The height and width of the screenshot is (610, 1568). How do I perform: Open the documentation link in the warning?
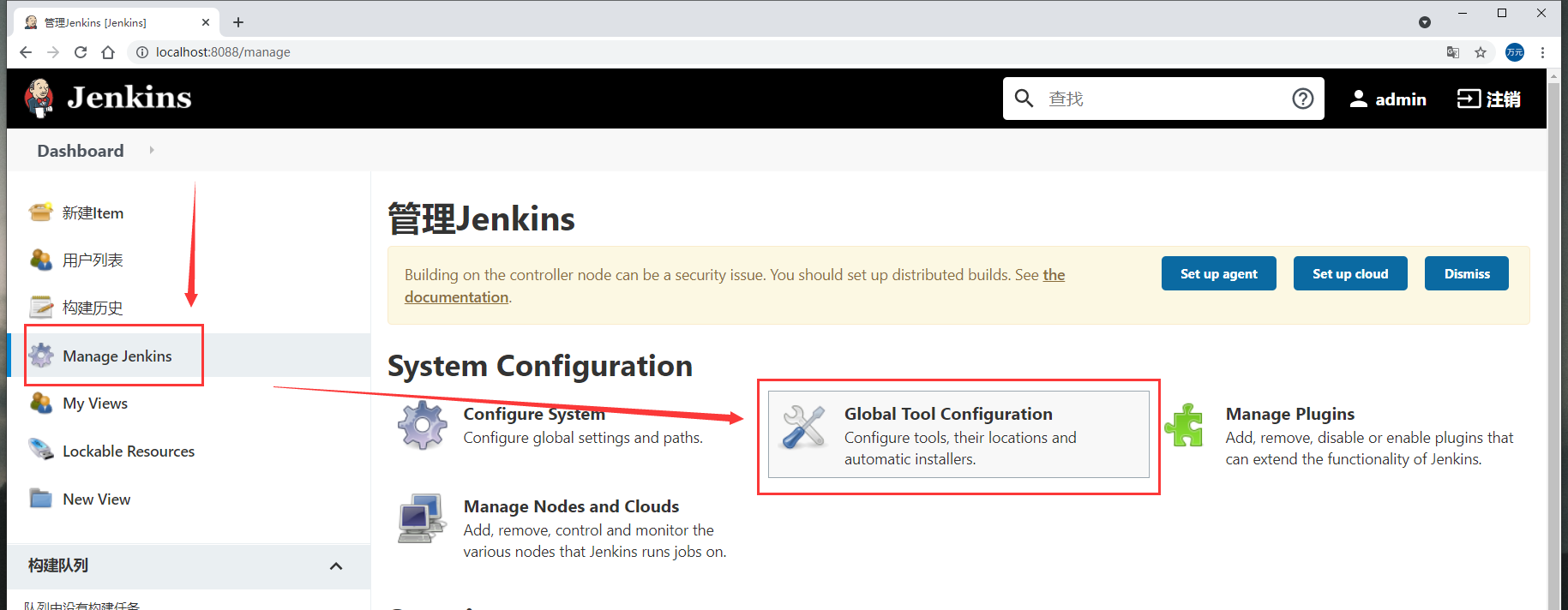pyautogui.click(x=456, y=296)
